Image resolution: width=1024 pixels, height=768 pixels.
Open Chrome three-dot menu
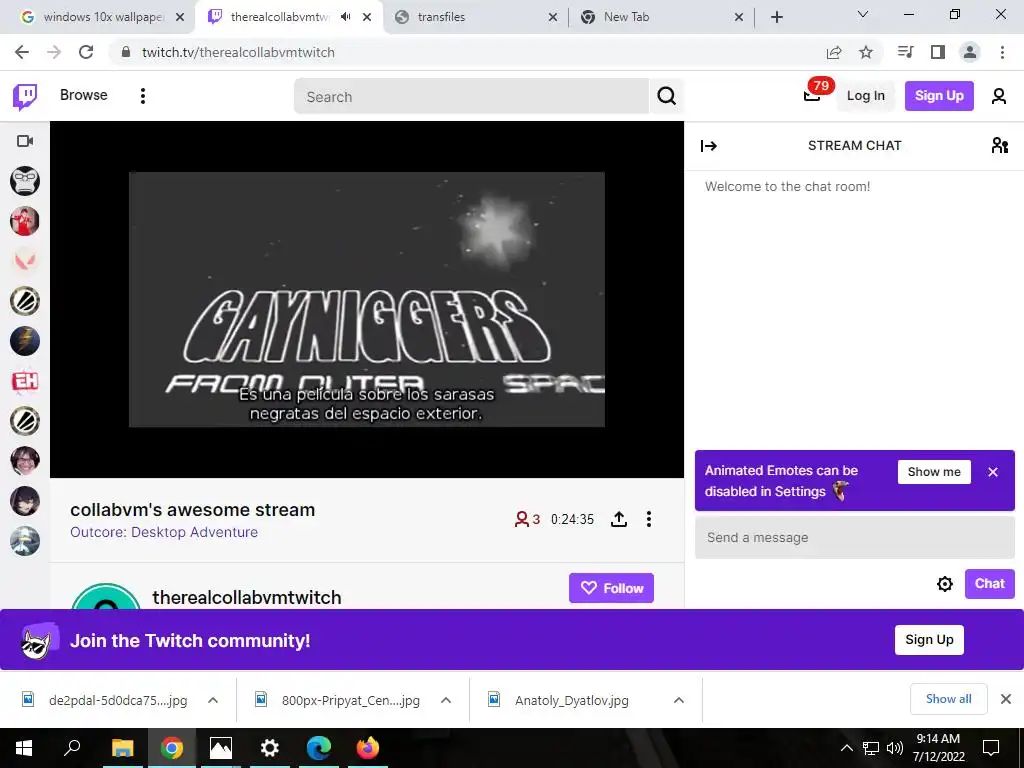(1002, 52)
